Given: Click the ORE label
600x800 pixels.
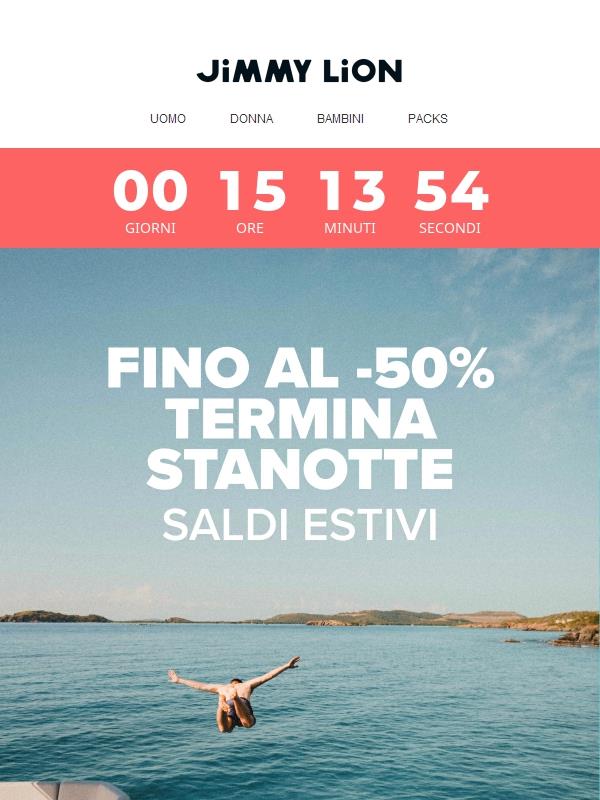Looking at the screenshot, I should 250,228.
